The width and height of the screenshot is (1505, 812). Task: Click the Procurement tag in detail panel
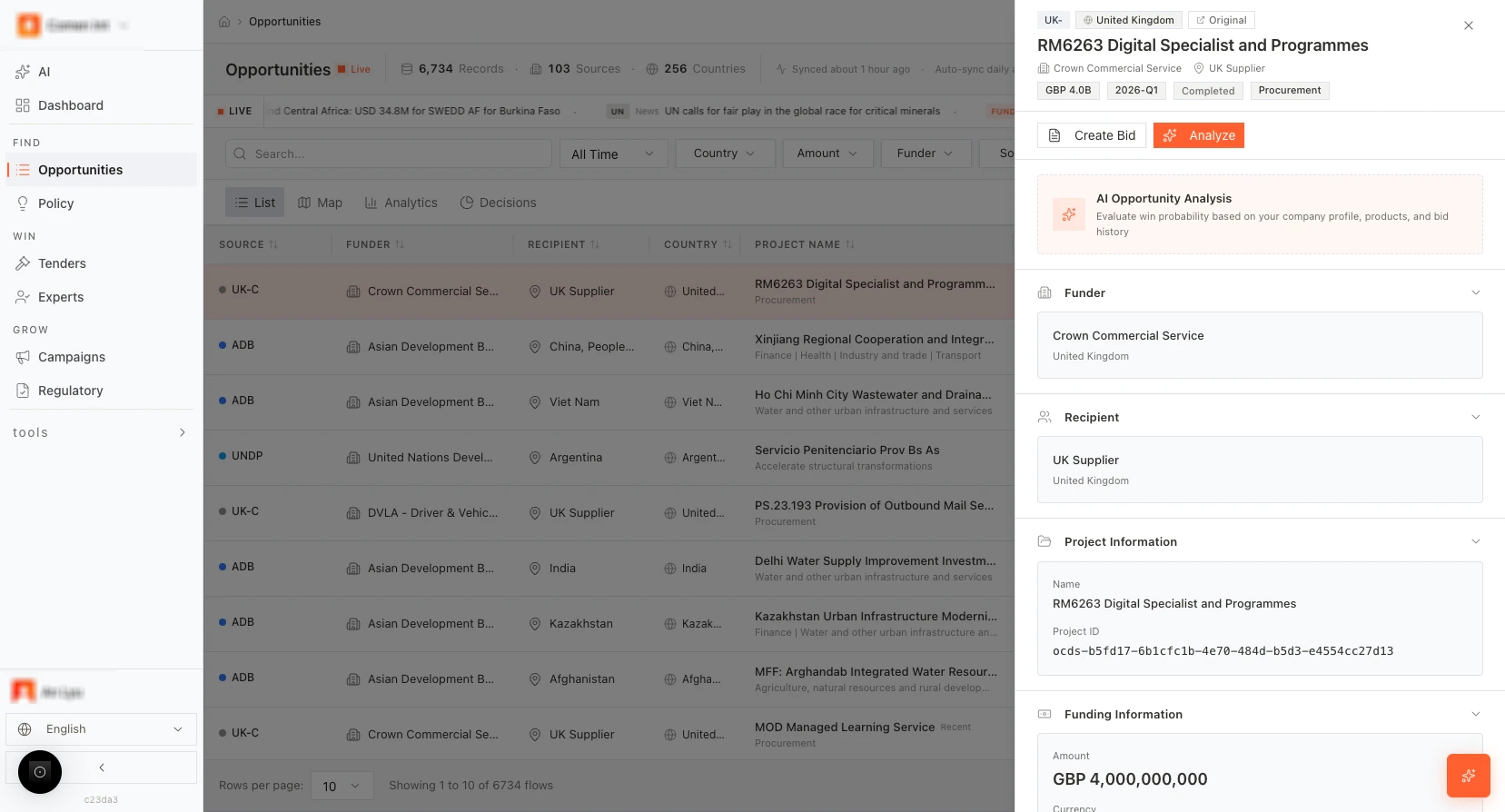[1290, 91]
